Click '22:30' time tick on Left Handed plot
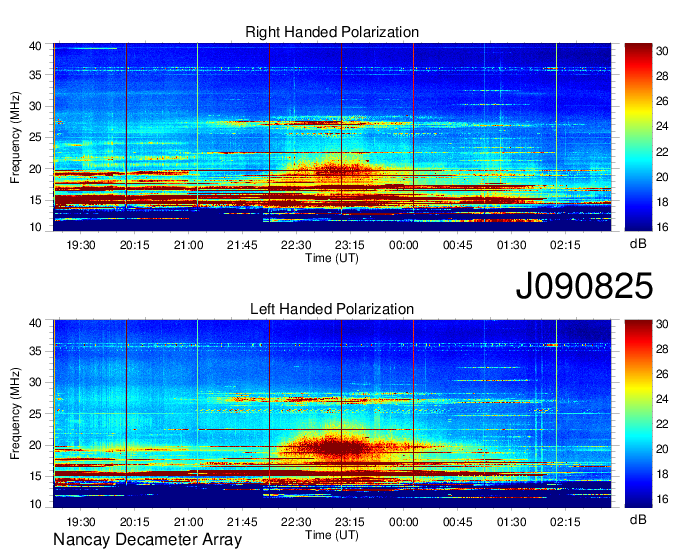Screen dimensions: 680x552 pos(296,522)
